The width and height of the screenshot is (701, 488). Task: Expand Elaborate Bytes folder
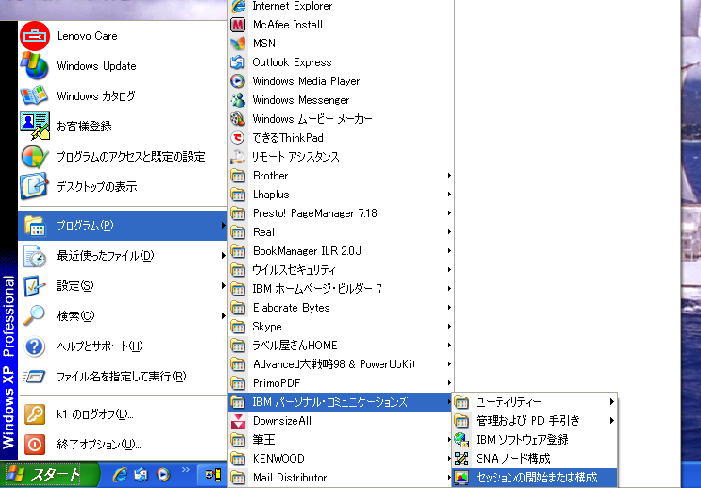[x=341, y=308]
